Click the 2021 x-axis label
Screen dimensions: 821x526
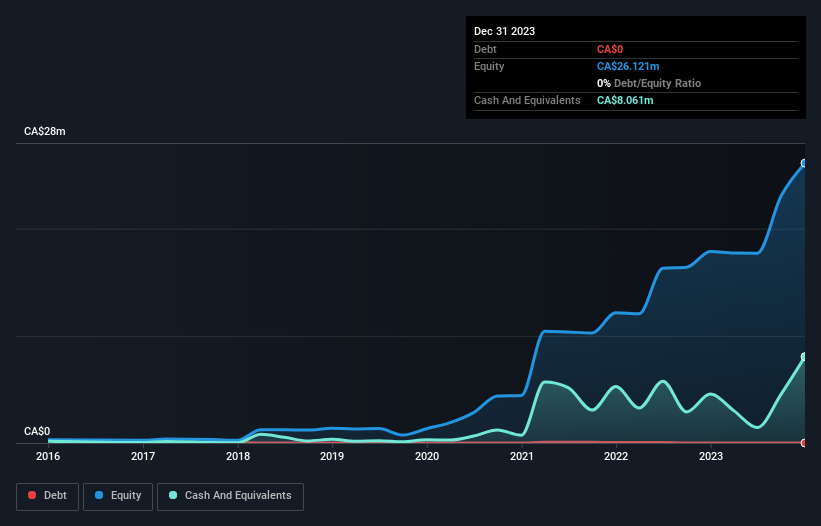(x=522, y=456)
